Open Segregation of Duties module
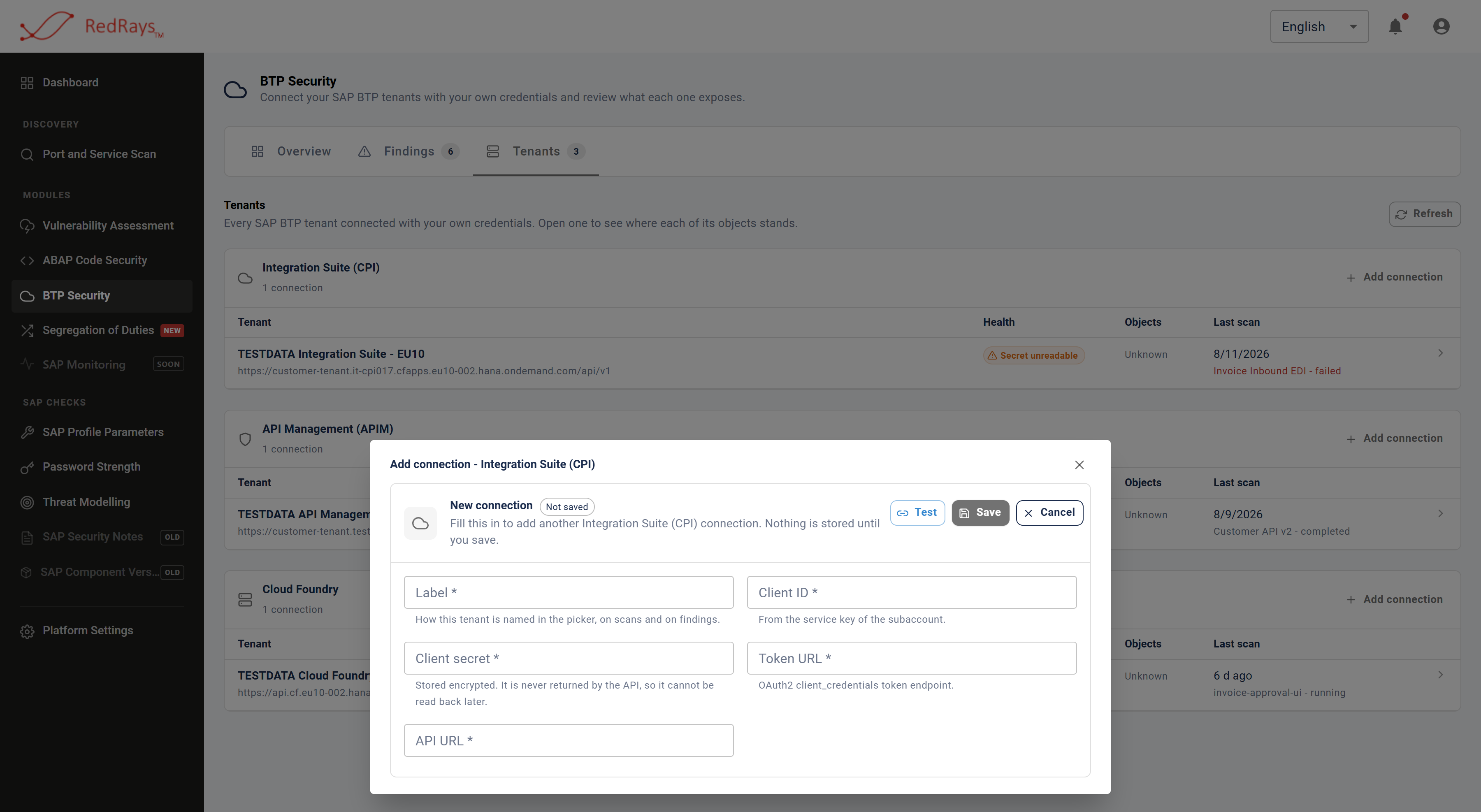This screenshot has width=1481, height=812. click(x=102, y=330)
